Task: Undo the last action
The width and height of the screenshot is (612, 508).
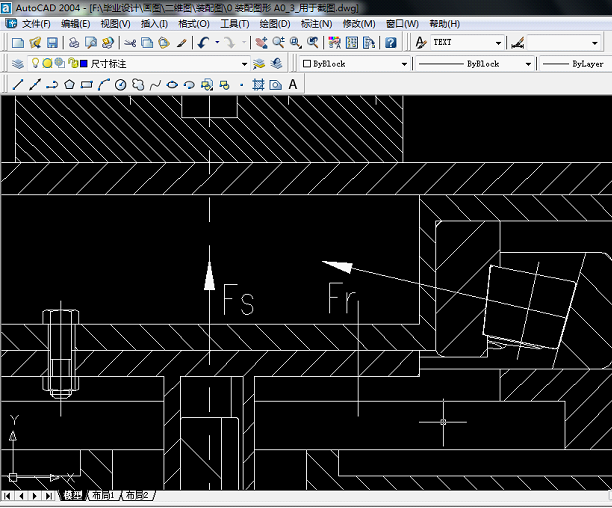Action: pyautogui.click(x=203, y=43)
